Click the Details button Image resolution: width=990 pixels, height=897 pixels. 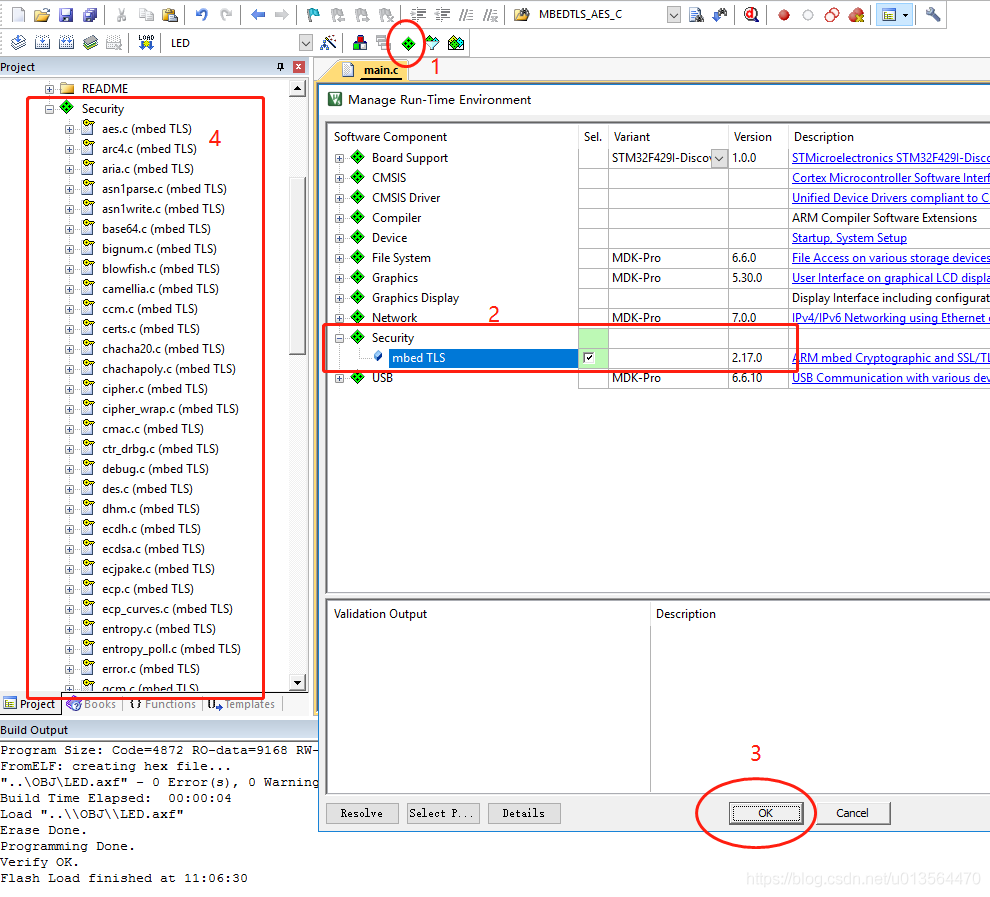pos(524,813)
